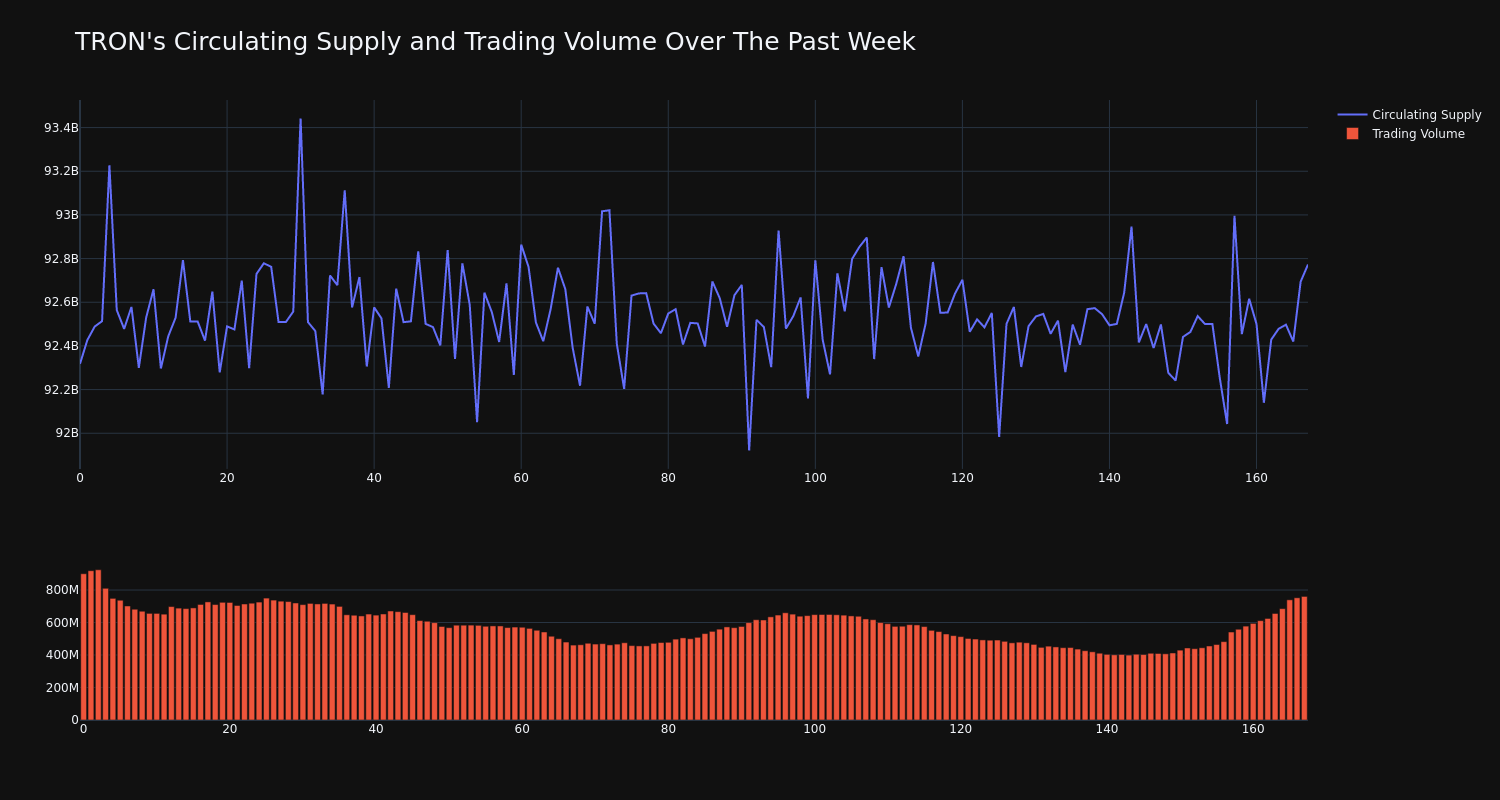Click the 120 tick on volume chart x-axis
This screenshot has width=1500, height=800.
tap(961, 729)
